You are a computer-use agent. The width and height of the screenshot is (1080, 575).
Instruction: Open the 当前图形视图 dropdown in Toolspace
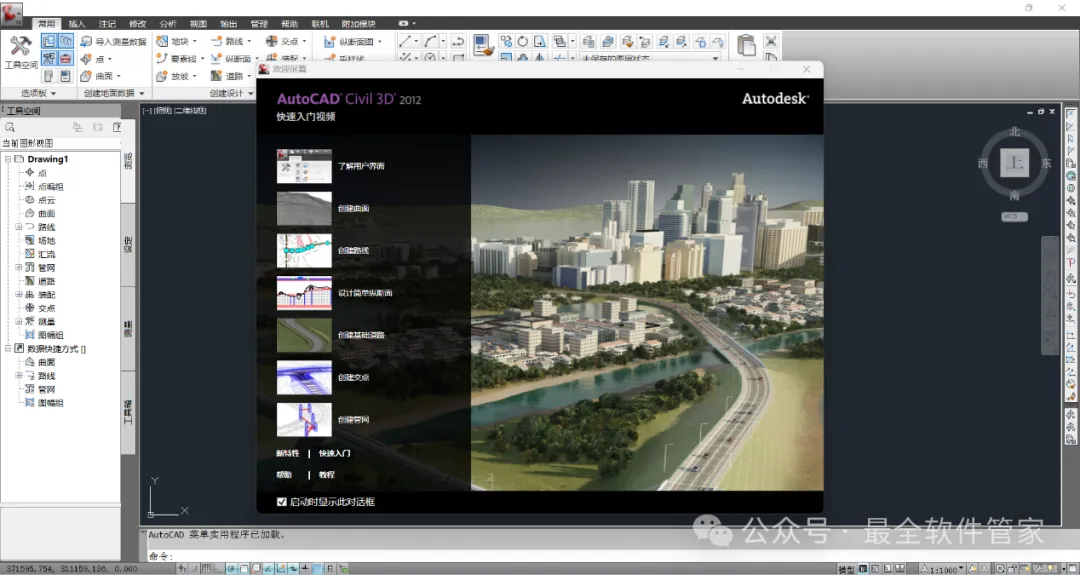coord(61,143)
